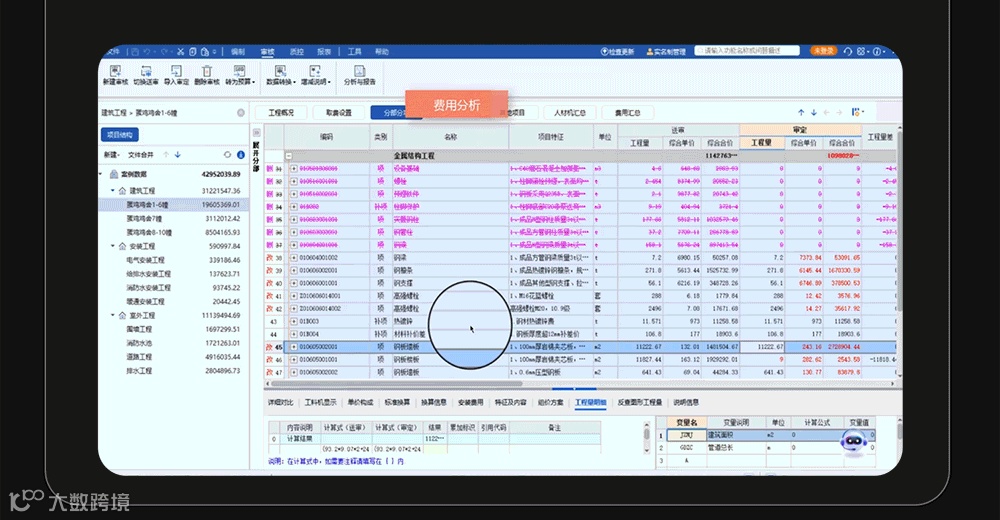Select the 人材机汇总 tab
This screenshot has height=520, width=1000.
[x=570, y=113]
